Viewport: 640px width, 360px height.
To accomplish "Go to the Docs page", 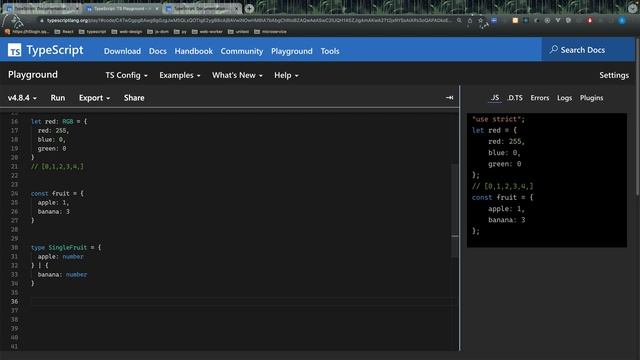I will coord(158,51).
